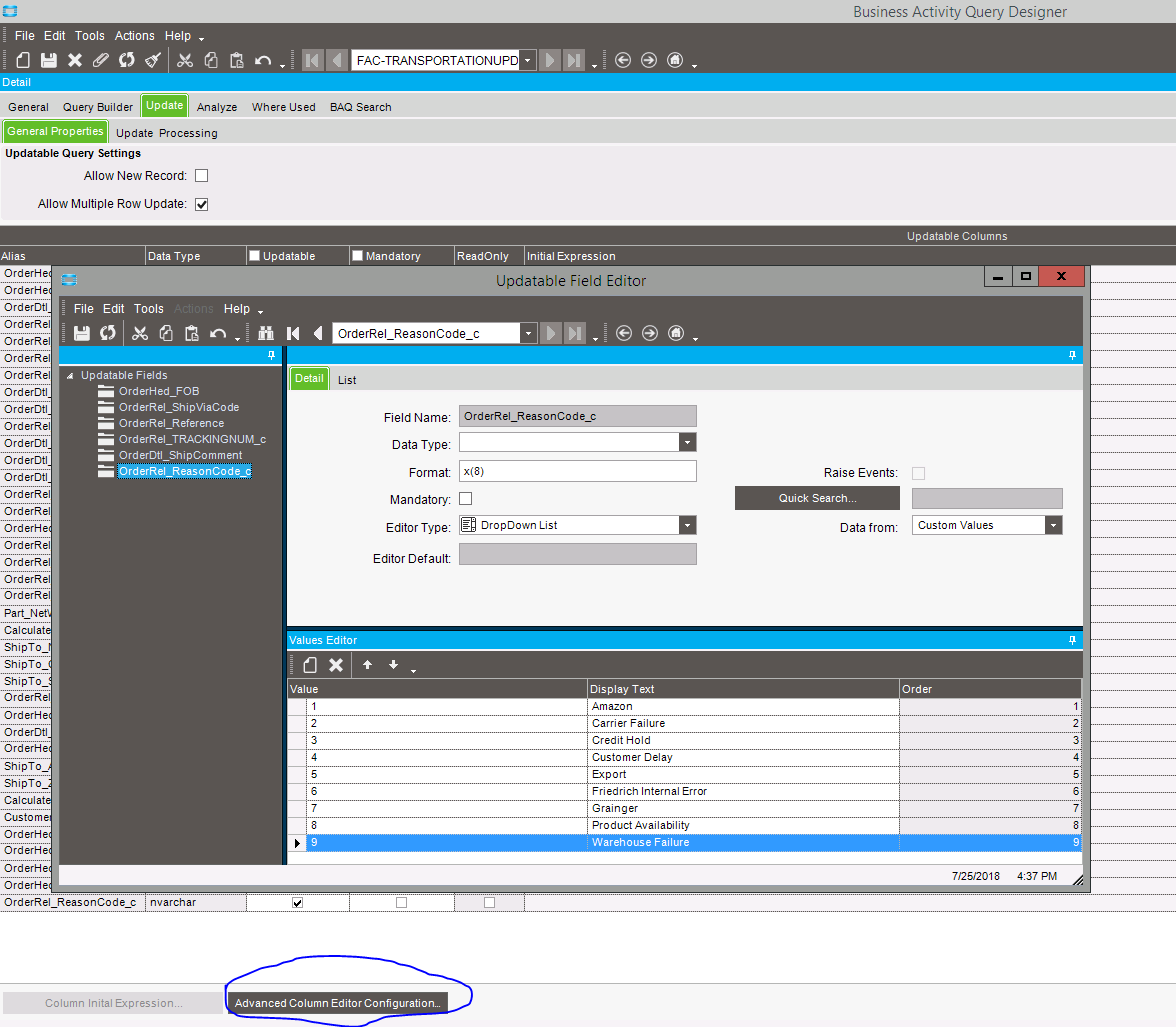Viewport: 1176px width, 1027px height.
Task: Click the Advanced Column Editor Configuration button
Action: pyautogui.click(x=337, y=1003)
